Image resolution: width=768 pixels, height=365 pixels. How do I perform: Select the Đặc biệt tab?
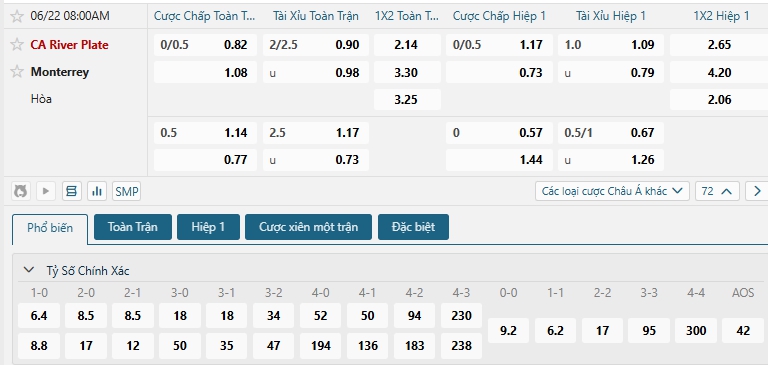413,227
